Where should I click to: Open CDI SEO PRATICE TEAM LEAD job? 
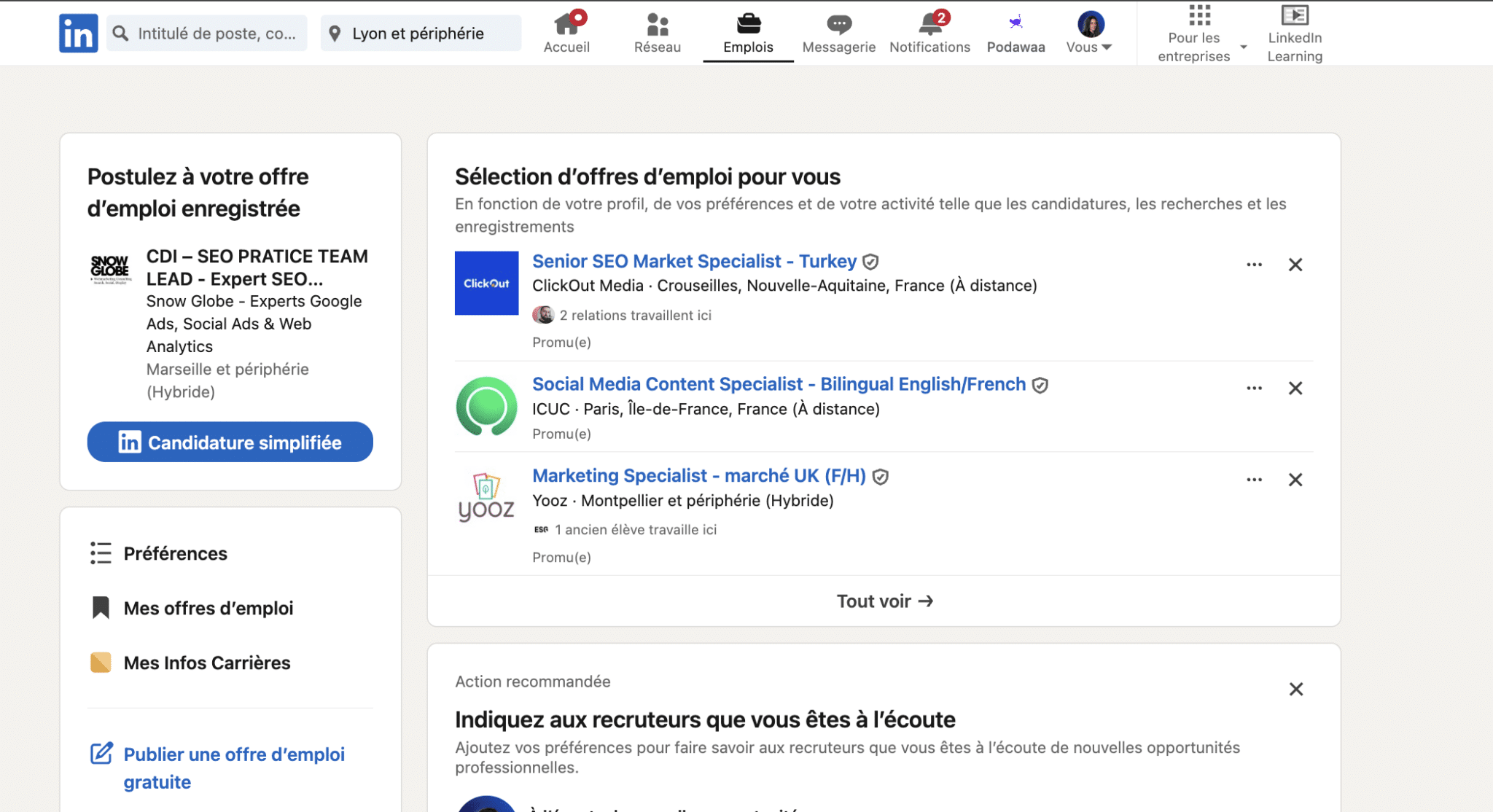pyautogui.click(x=257, y=268)
